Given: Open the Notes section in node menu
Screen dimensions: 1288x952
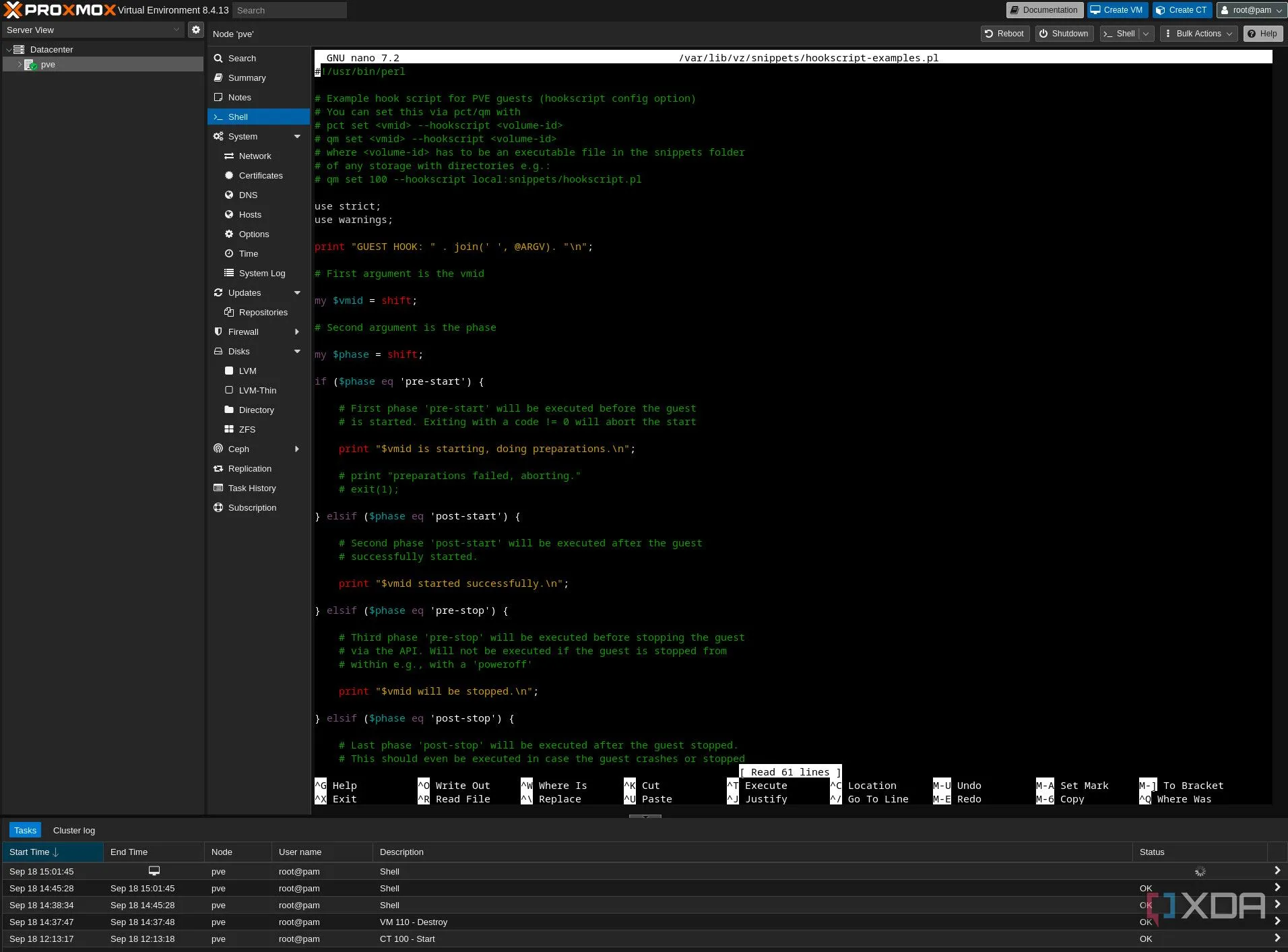Looking at the screenshot, I should (x=239, y=98).
